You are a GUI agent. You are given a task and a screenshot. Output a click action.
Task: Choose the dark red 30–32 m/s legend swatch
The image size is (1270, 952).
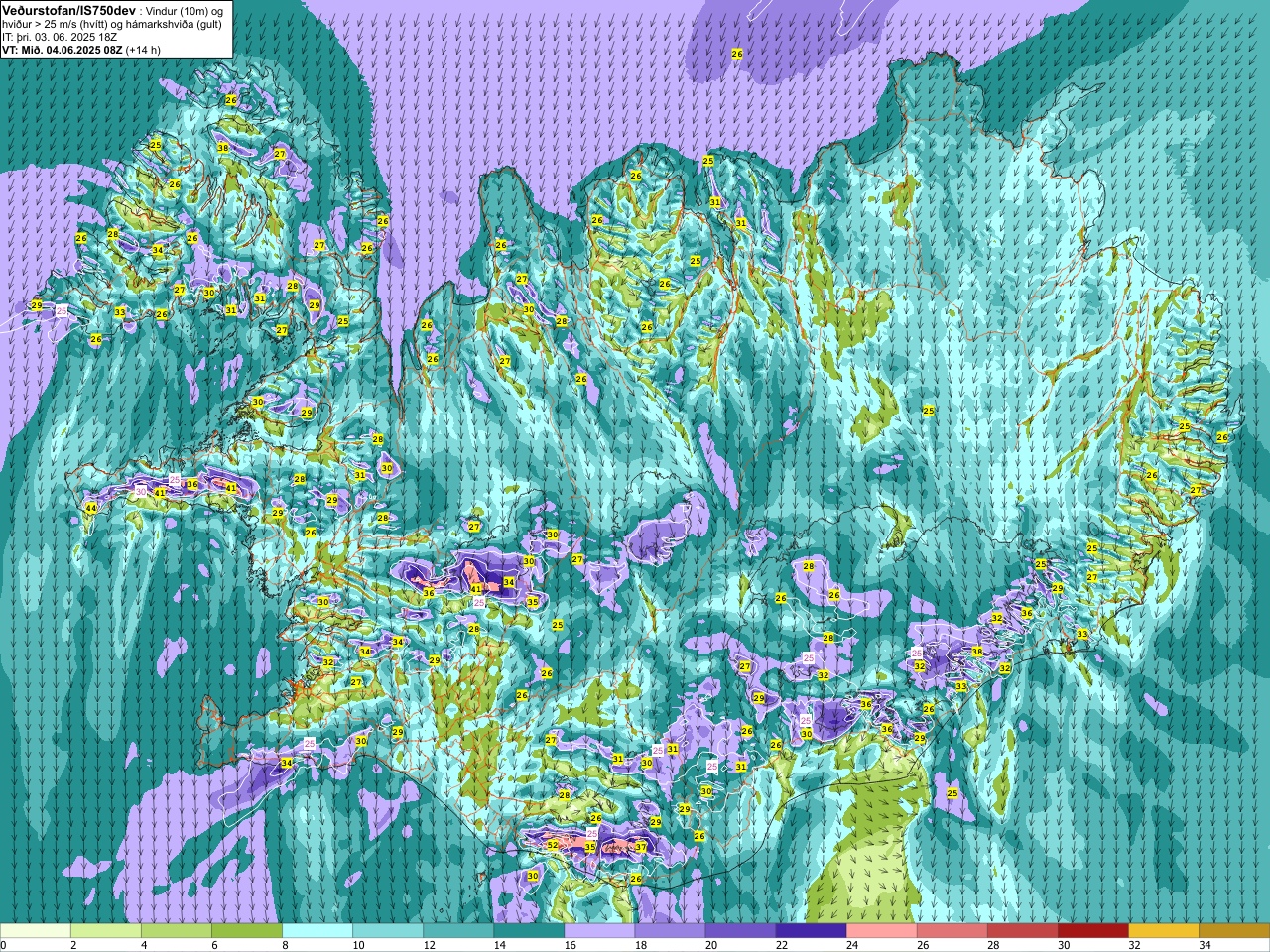pos(1092,931)
